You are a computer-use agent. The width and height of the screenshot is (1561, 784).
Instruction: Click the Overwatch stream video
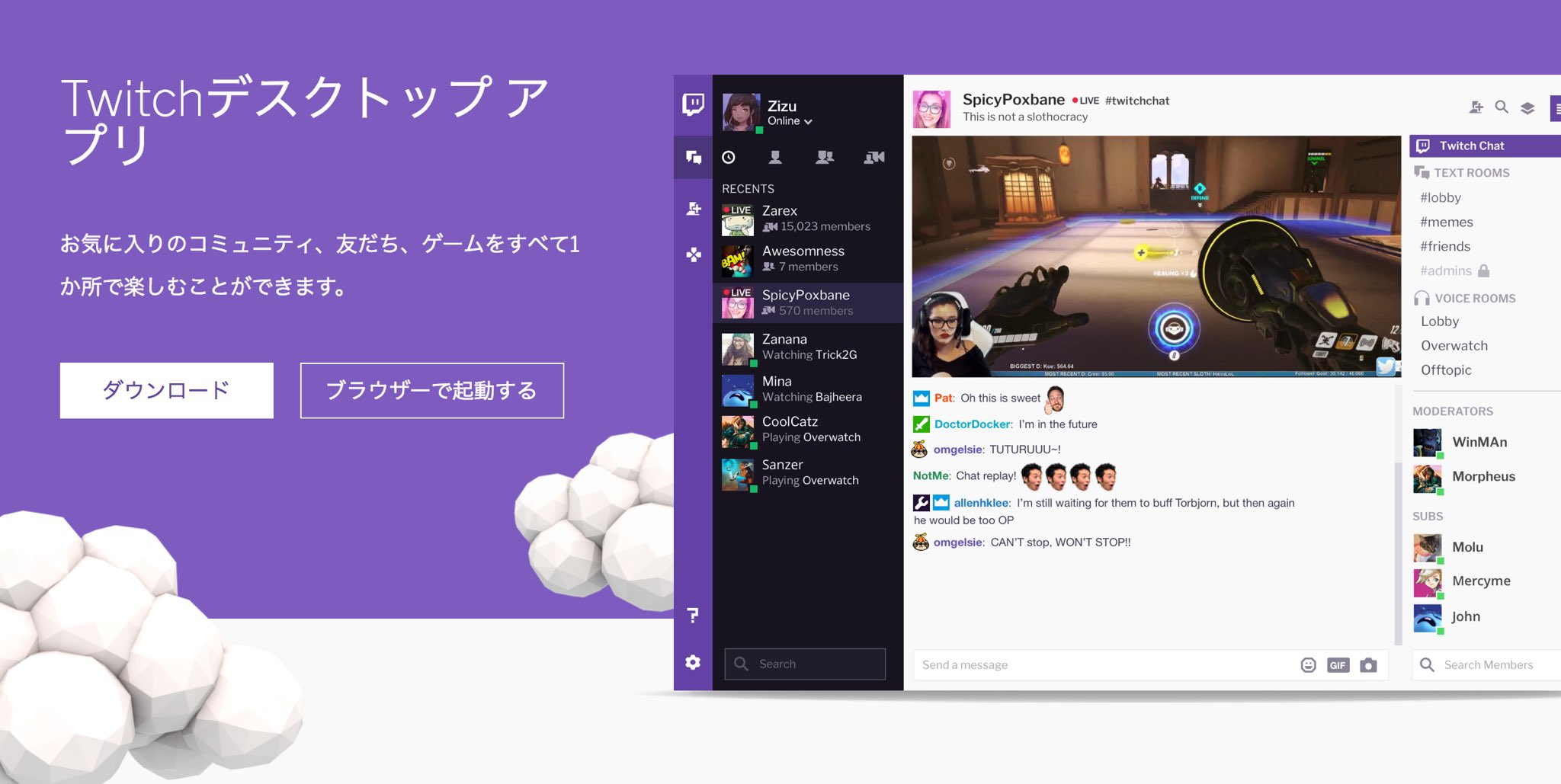pyautogui.click(x=1156, y=256)
